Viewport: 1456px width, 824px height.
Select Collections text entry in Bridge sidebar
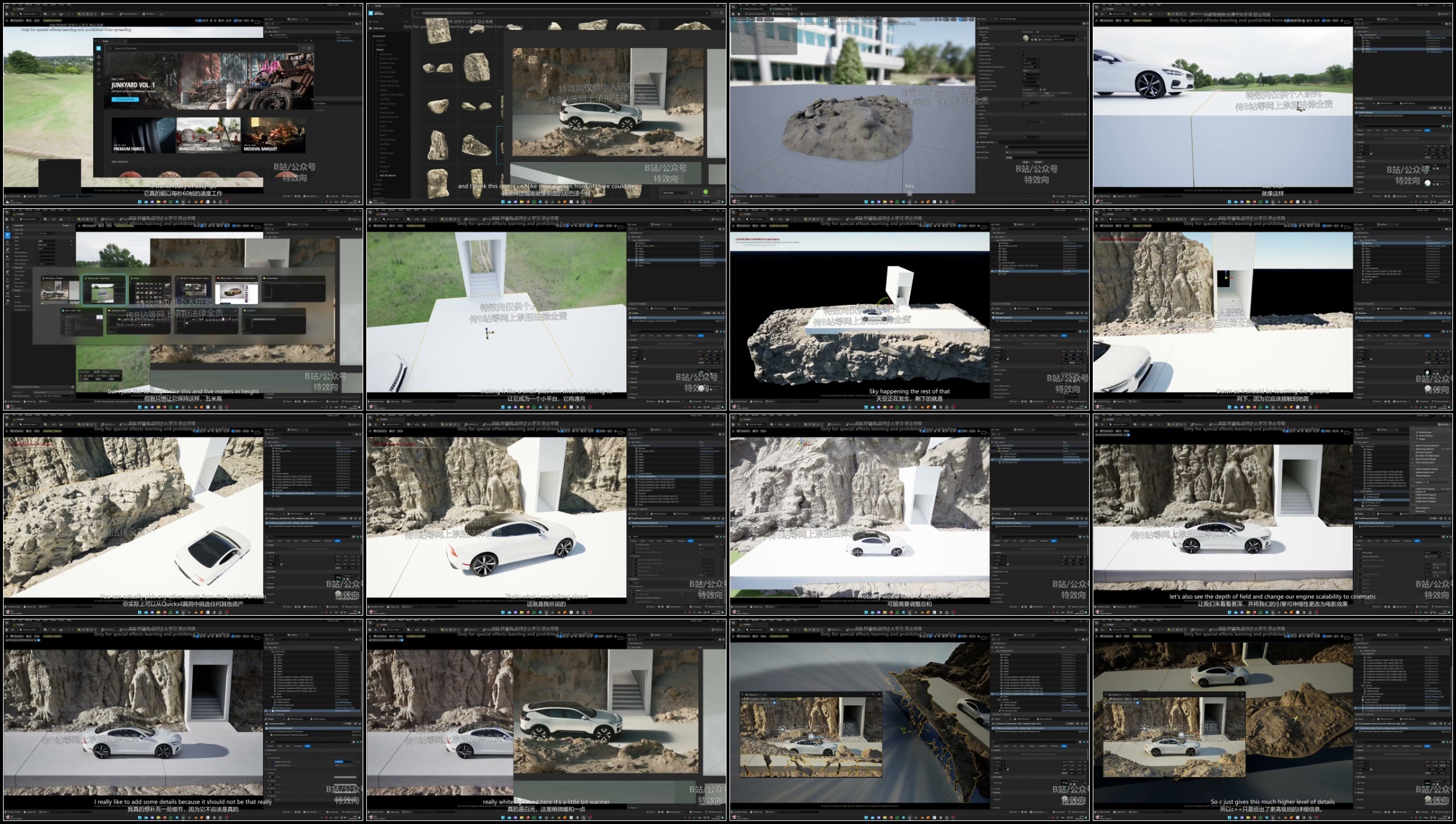coord(378,28)
